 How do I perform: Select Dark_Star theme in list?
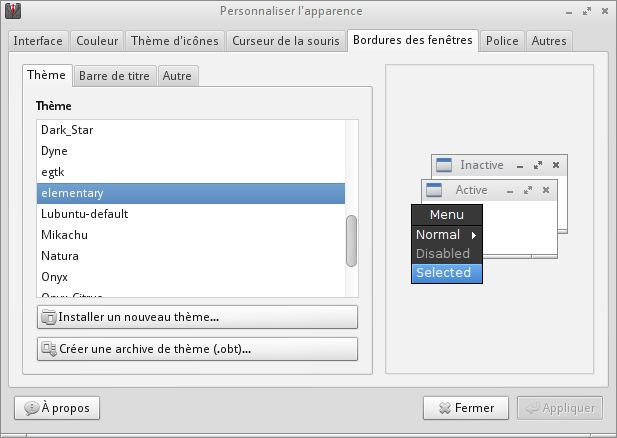point(191,130)
